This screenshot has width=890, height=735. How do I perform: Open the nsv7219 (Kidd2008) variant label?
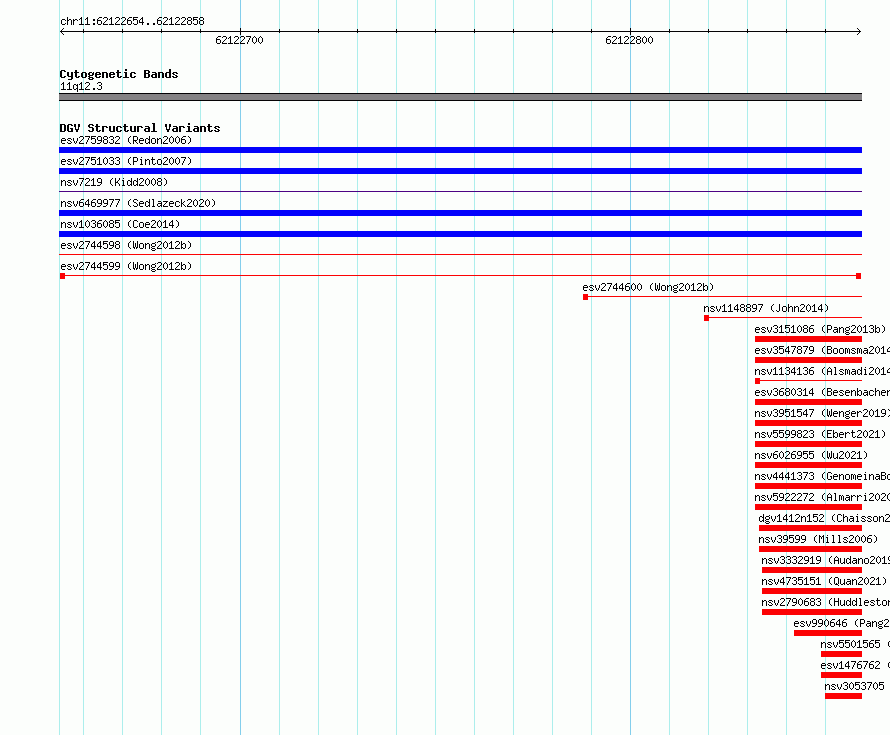tap(114, 182)
